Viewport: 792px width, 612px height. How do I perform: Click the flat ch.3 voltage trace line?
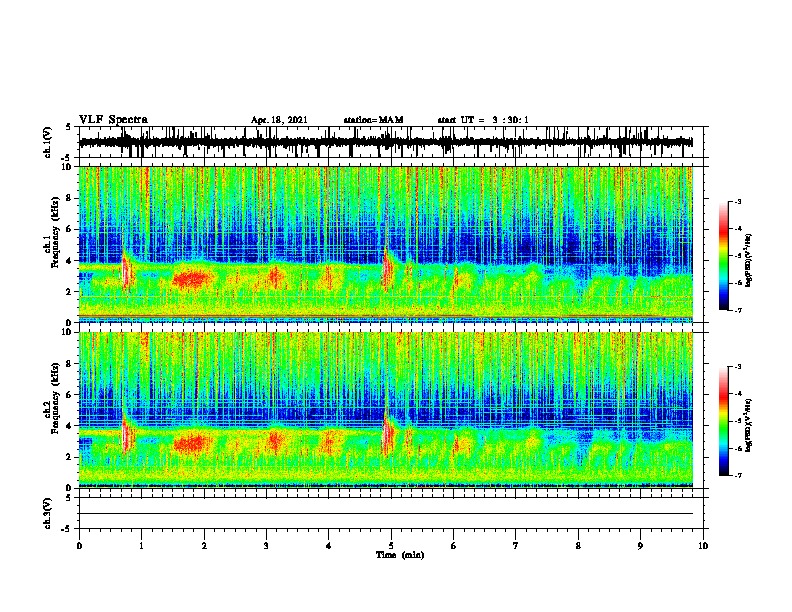386,514
